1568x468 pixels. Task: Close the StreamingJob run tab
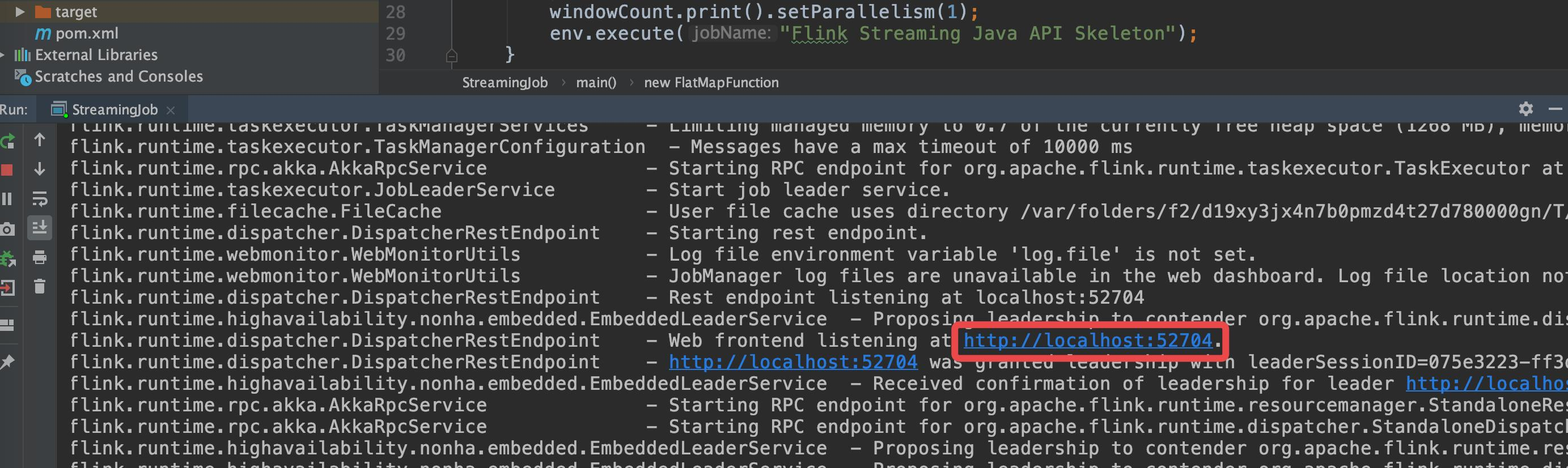(x=171, y=110)
